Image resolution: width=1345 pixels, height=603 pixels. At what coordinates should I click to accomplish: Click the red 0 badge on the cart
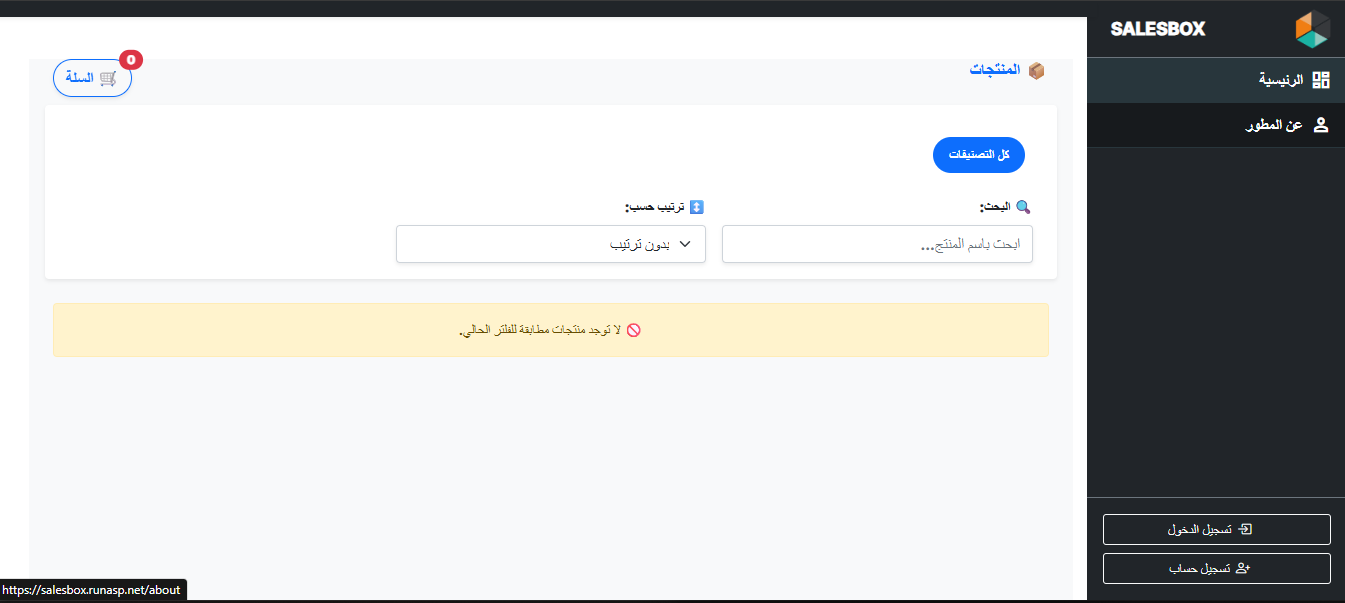[x=131, y=59]
